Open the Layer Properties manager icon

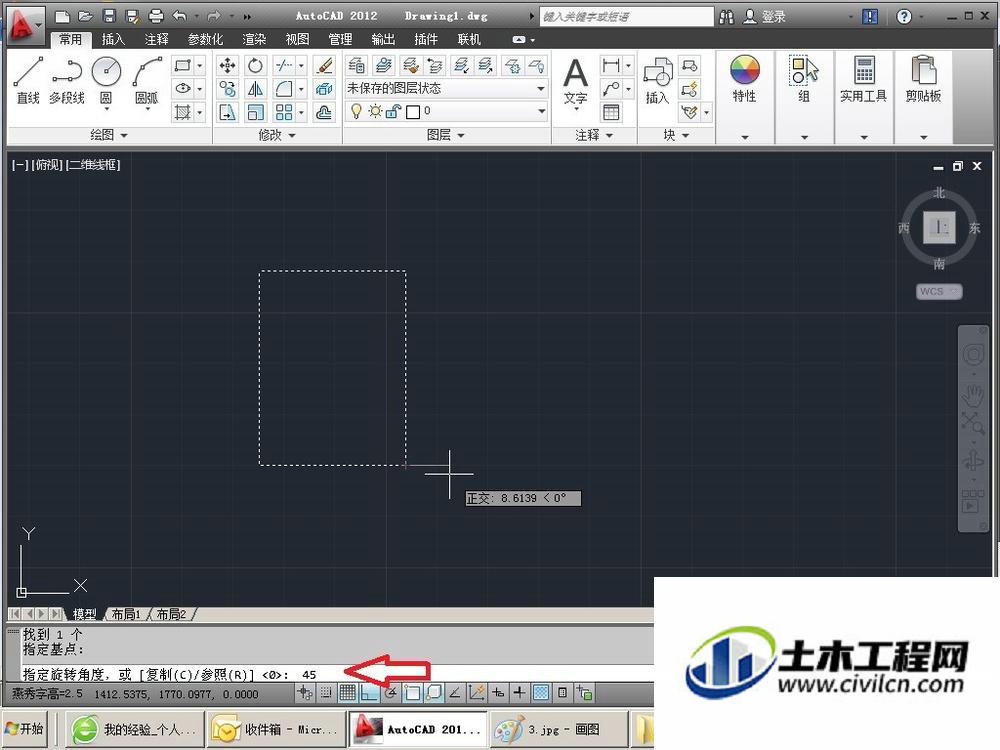(357, 65)
